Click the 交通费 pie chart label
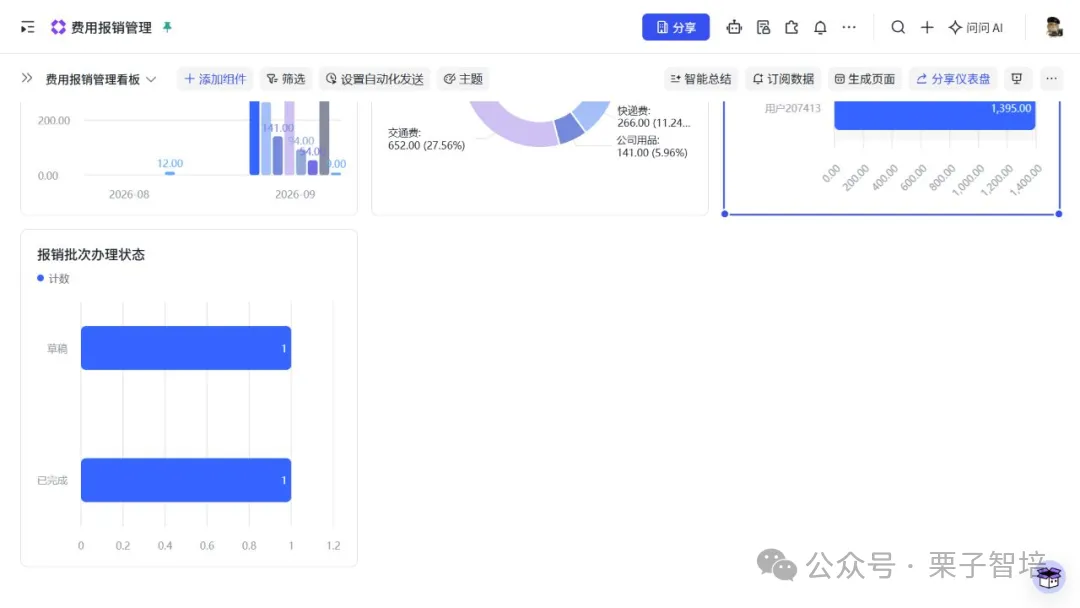The height and width of the screenshot is (608, 1080). (426, 139)
